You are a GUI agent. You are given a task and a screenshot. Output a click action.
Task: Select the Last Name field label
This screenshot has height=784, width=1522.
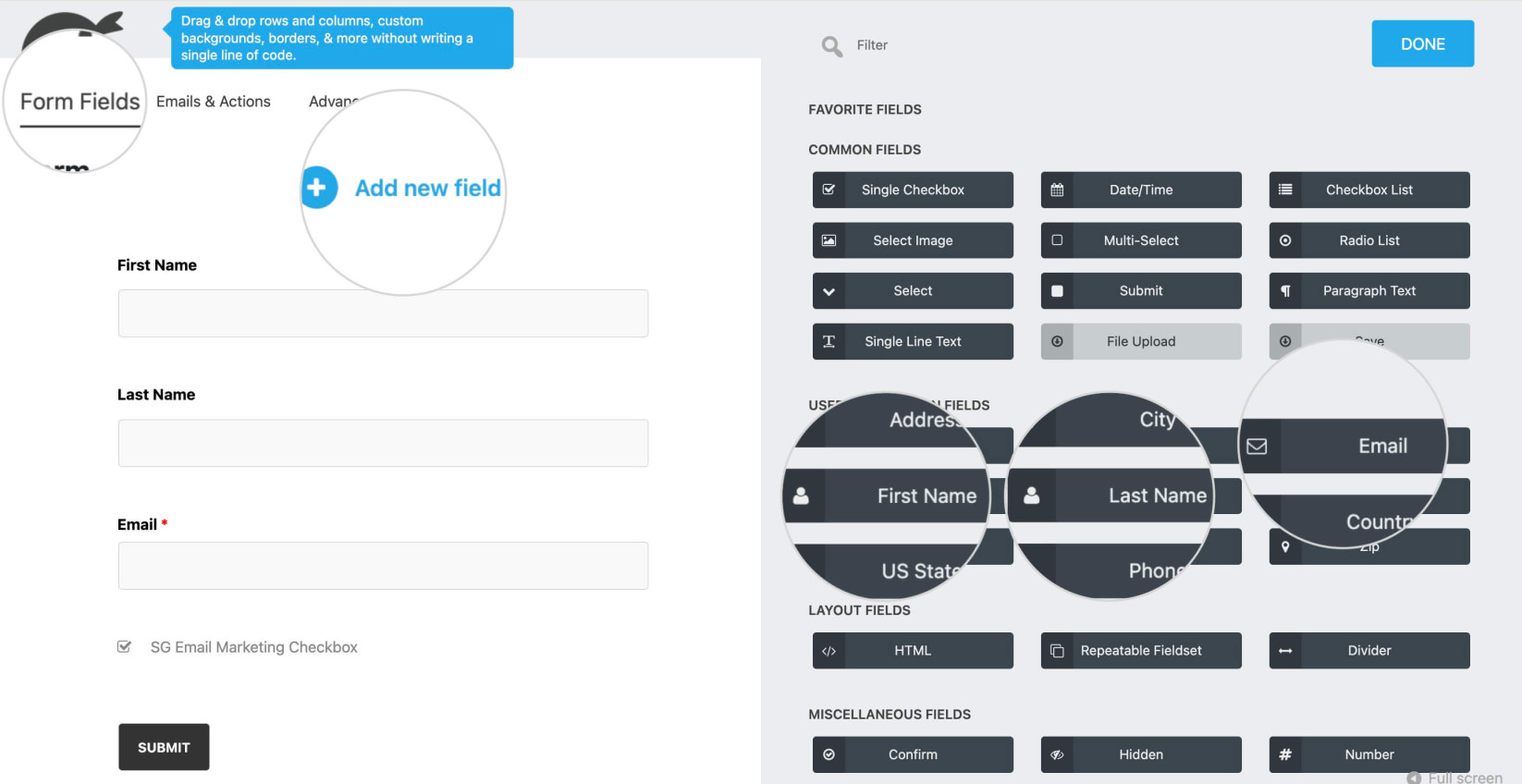[x=156, y=395]
